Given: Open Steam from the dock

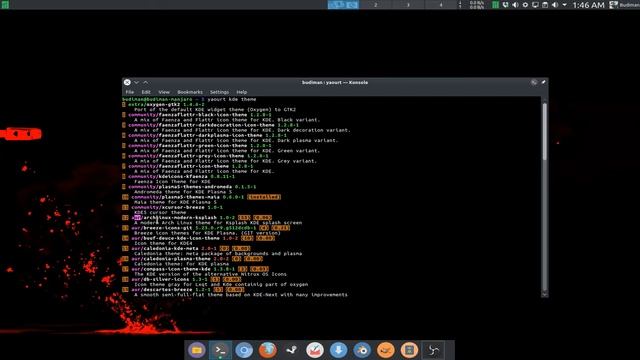Looking at the screenshot, I should (x=291, y=350).
